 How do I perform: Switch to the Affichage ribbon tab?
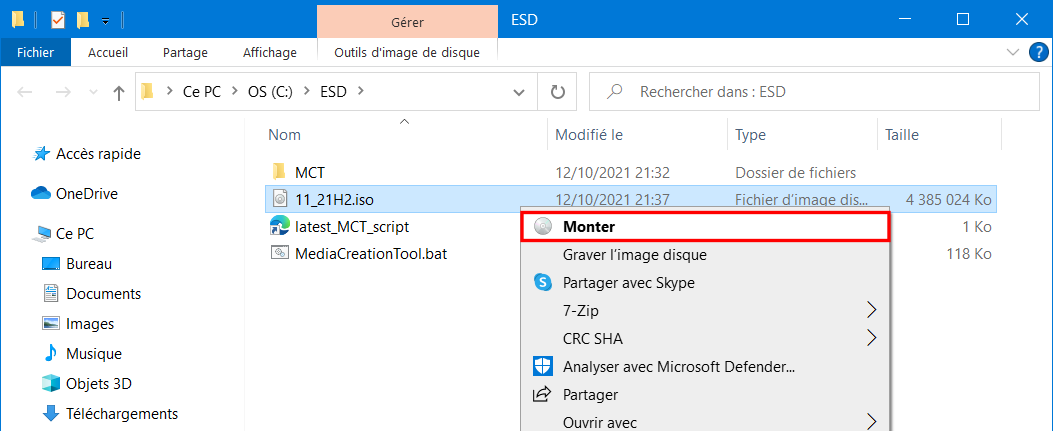pyautogui.click(x=270, y=52)
